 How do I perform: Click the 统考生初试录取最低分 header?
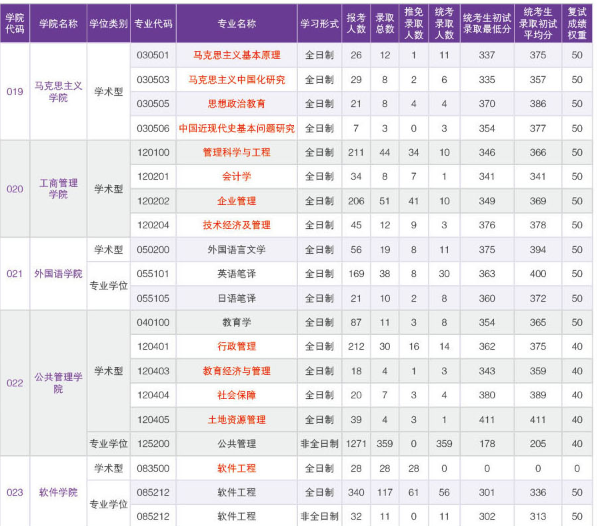click(487, 24)
